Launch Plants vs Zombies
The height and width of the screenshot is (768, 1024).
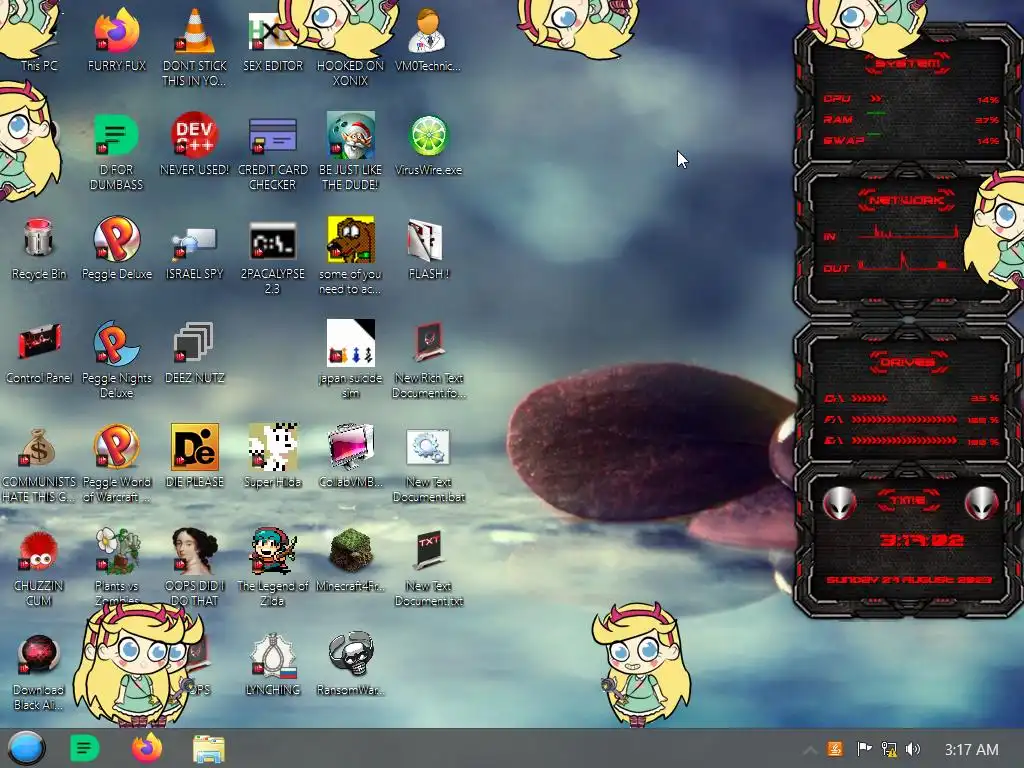118,551
